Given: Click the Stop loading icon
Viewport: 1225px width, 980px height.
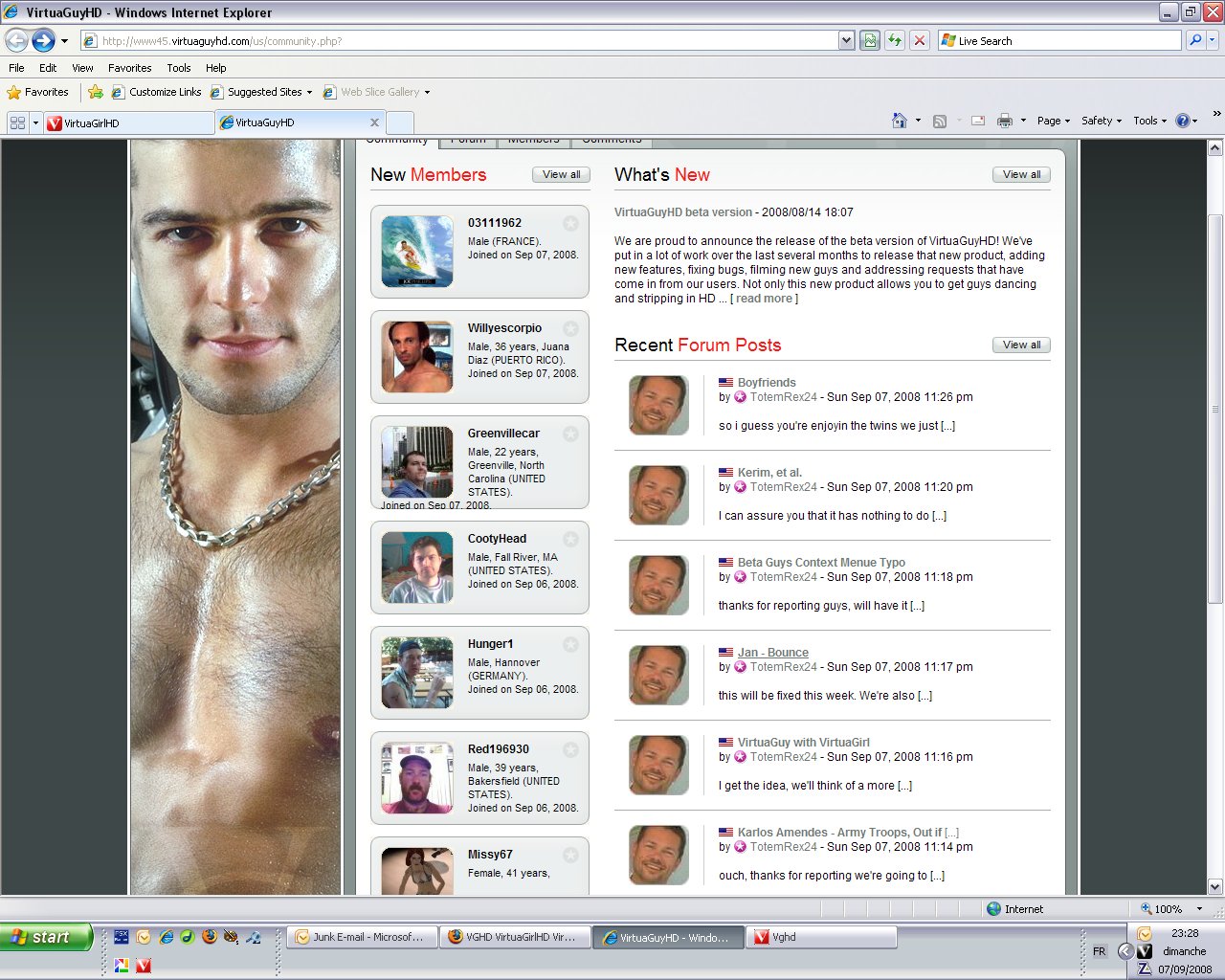Looking at the screenshot, I should pos(920,40).
